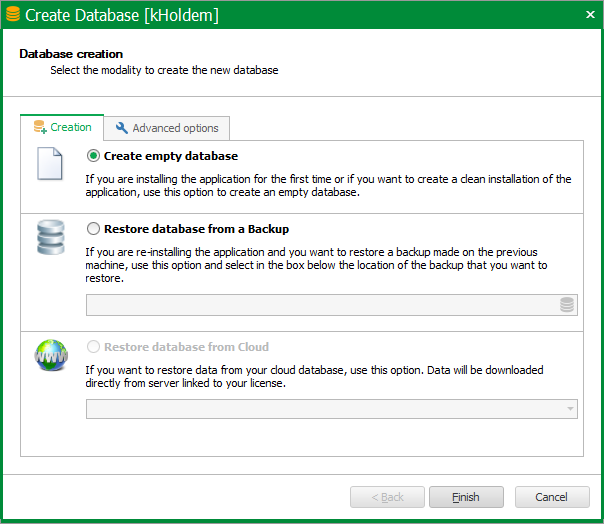
Task: Select Restore database from Cloud radio button
Action: (93, 347)
